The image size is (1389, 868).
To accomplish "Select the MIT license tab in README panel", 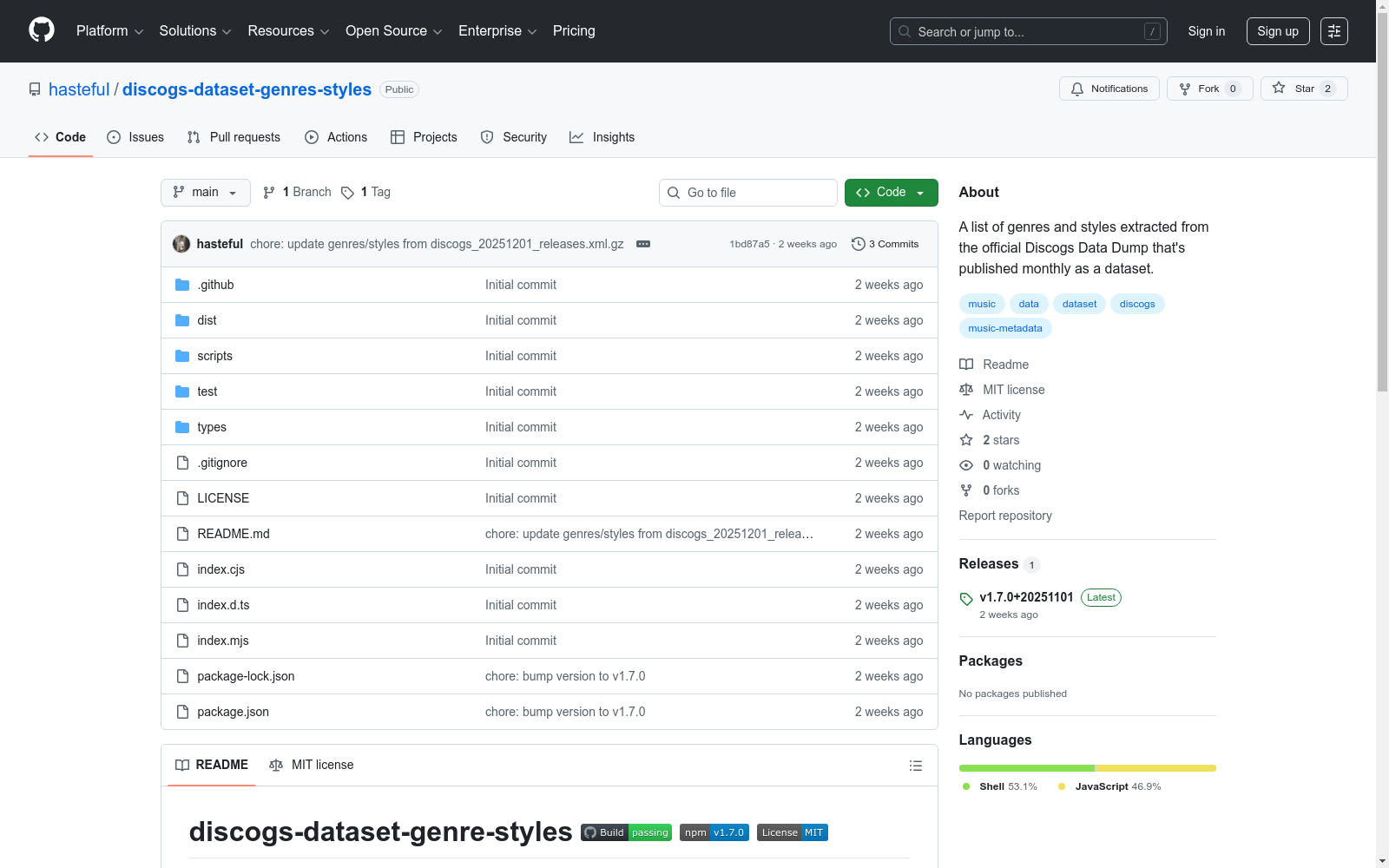I will [x=312, y=765].
